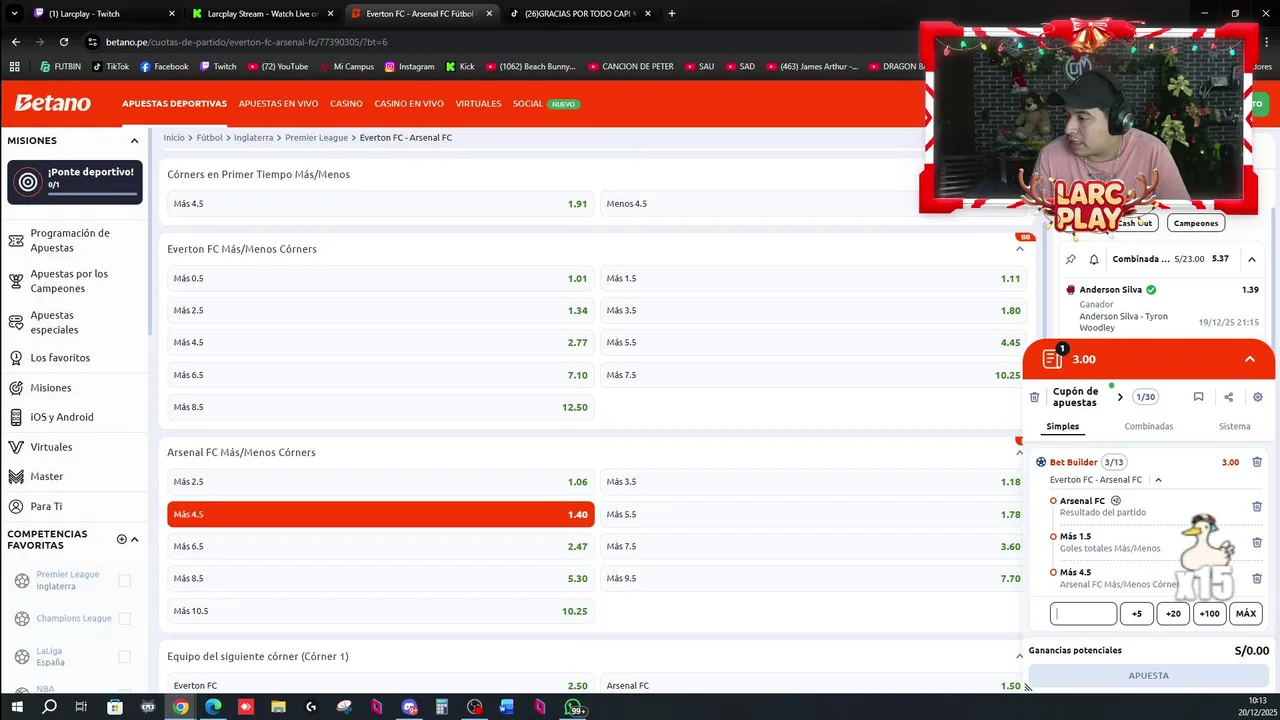
Task: Open File Explorer from taskbar
Action: pyautogui.click(x=278, y=707)
